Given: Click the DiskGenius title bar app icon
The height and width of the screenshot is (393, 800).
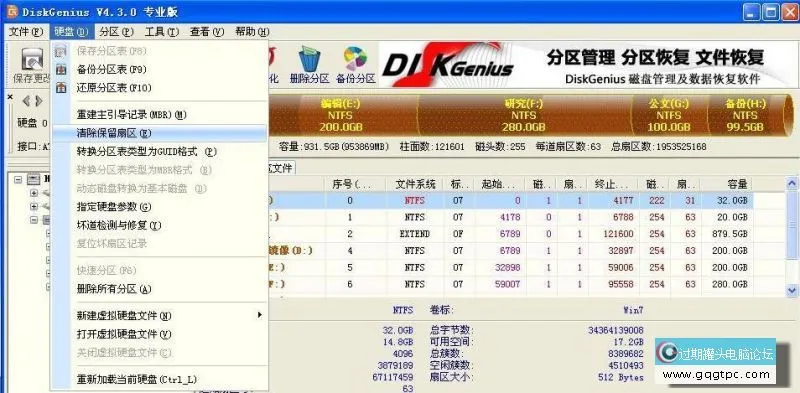Looking at the screenshot, I should [12, 12].
